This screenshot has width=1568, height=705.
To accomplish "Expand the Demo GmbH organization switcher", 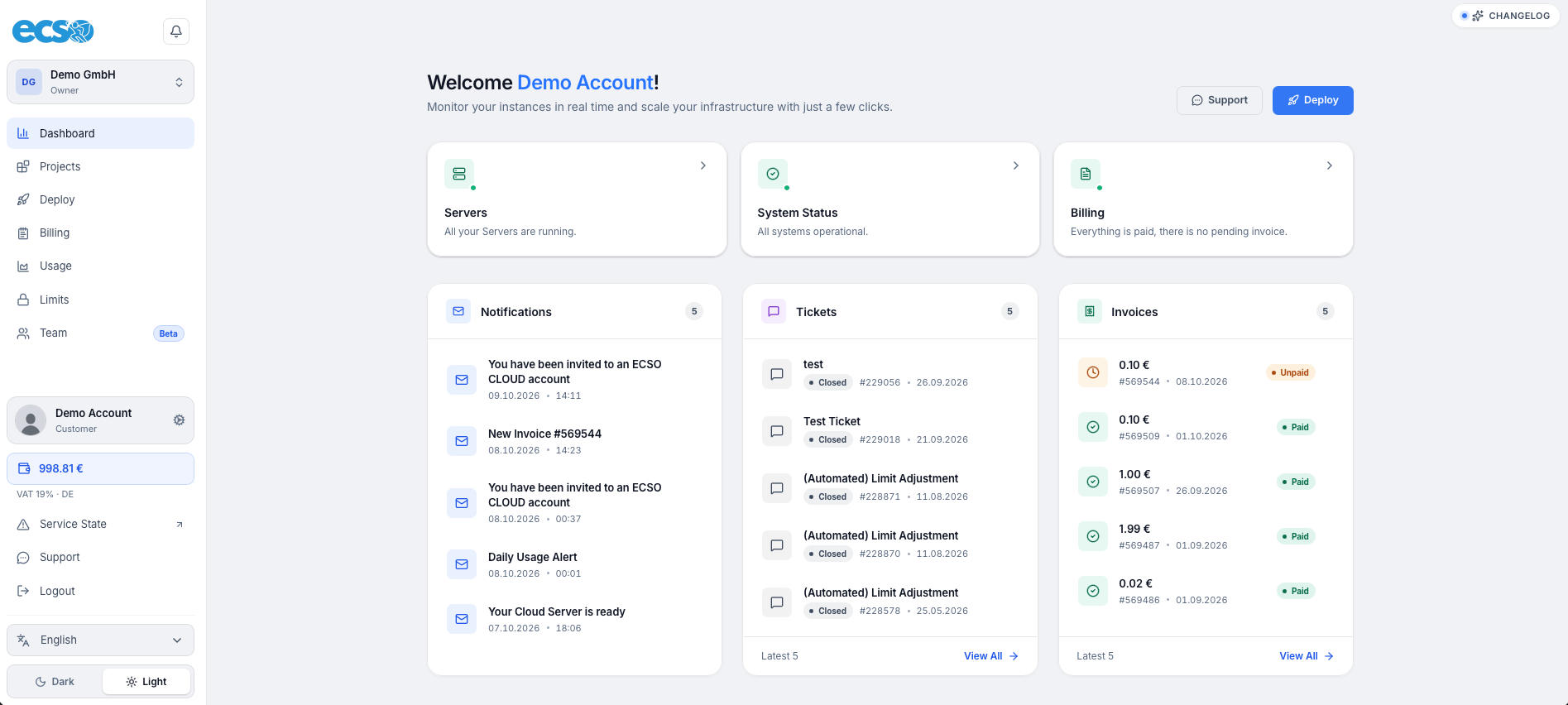I will pos(100,82).
